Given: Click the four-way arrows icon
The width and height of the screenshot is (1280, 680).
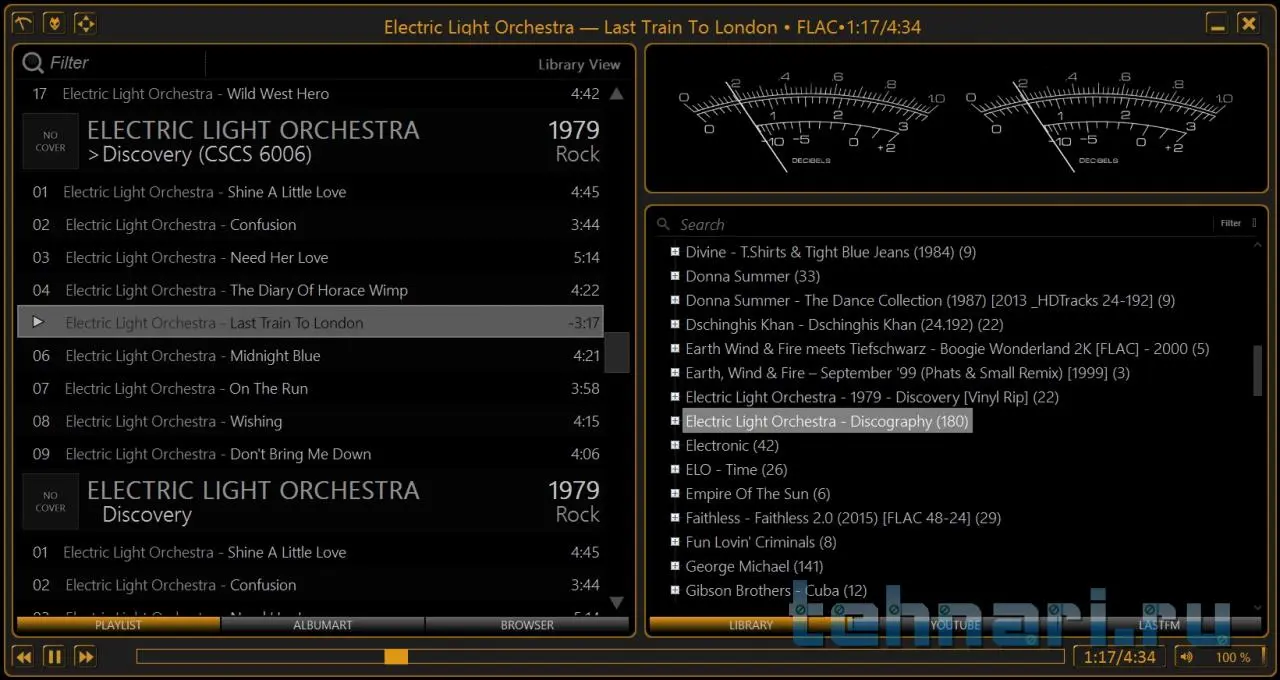Looking at the screenshot, I should (x=86, y=22).
